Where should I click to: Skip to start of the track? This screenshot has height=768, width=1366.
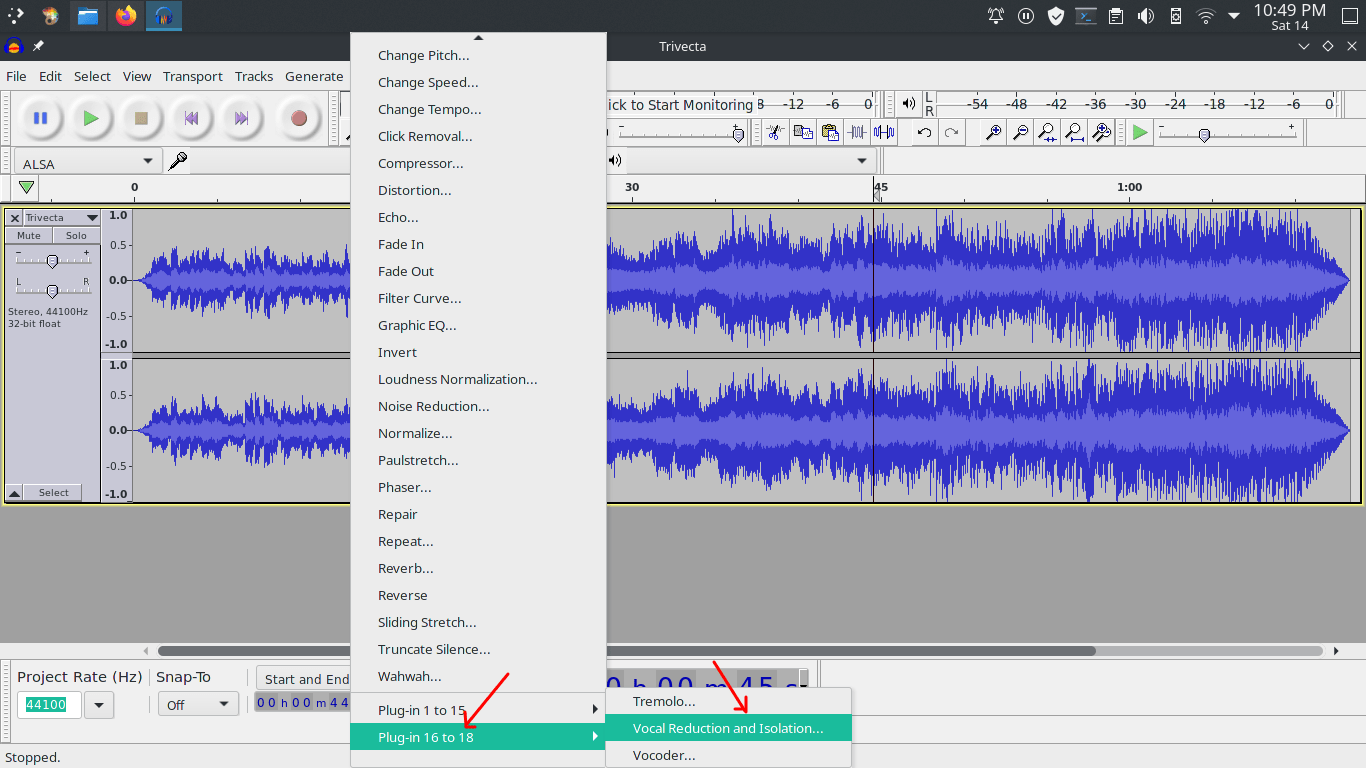191,118
